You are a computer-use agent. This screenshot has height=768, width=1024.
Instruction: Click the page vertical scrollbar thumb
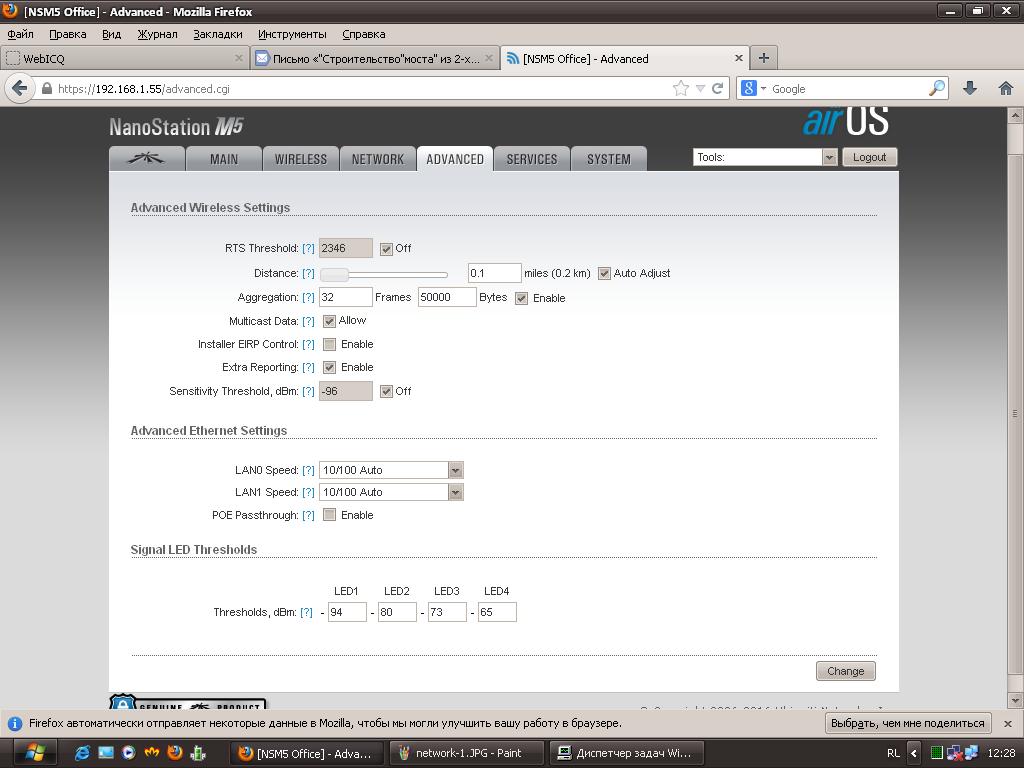pos(1014,413)
